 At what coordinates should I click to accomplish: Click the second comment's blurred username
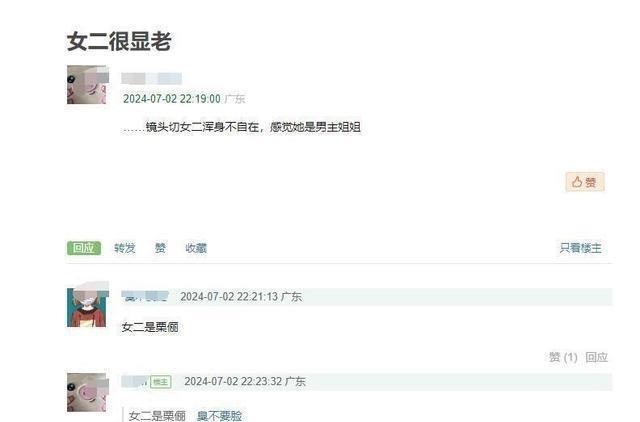[134, 382]
